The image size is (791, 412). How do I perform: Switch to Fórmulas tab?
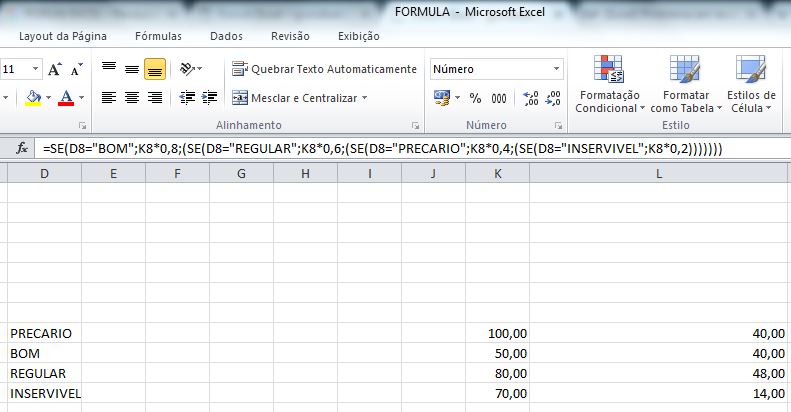point(158,36)
